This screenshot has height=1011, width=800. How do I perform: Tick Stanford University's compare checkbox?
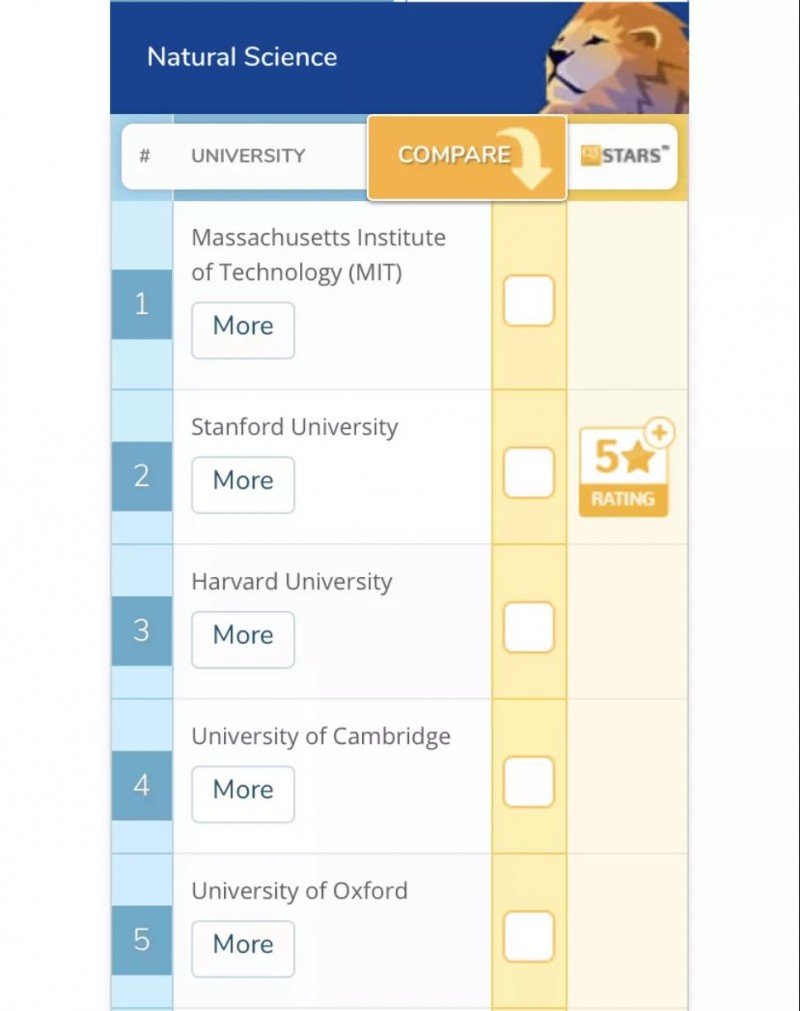pyautogui.click(x=529, y=473)
